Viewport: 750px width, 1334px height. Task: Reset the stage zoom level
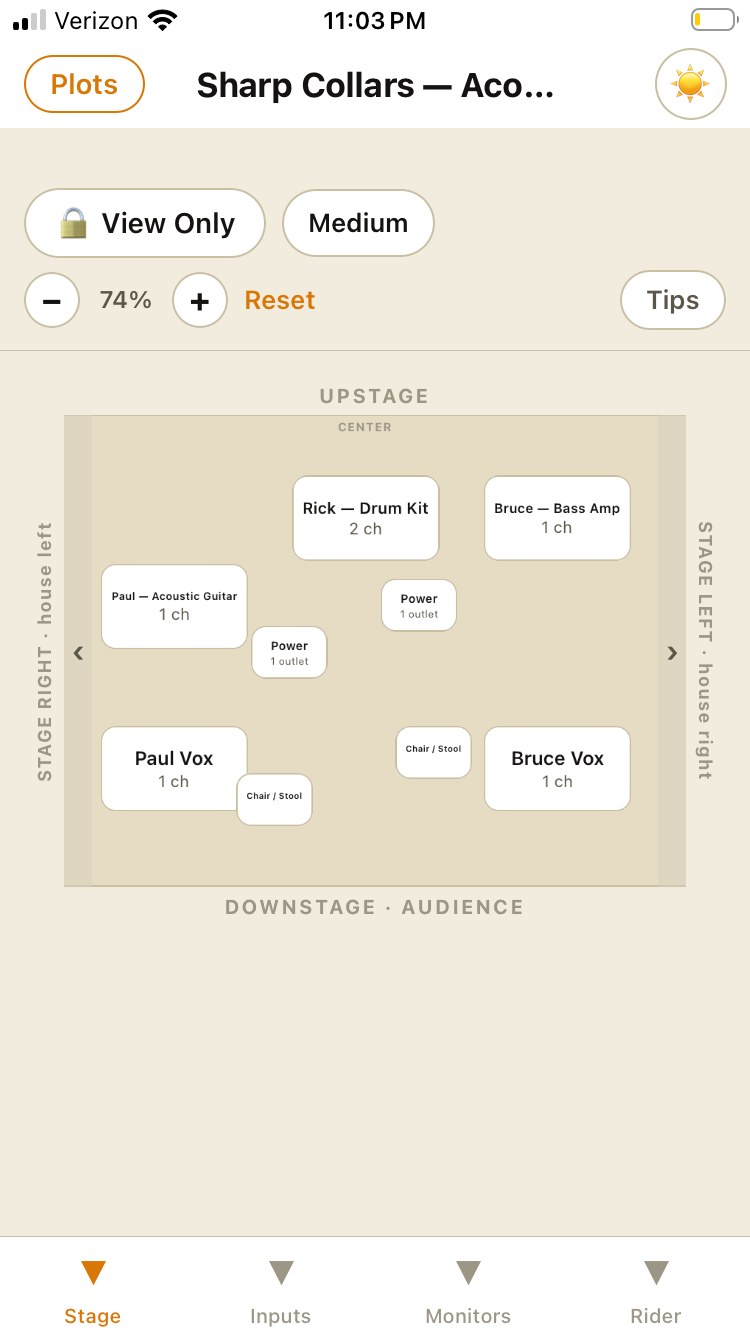(x=280, y=300)
